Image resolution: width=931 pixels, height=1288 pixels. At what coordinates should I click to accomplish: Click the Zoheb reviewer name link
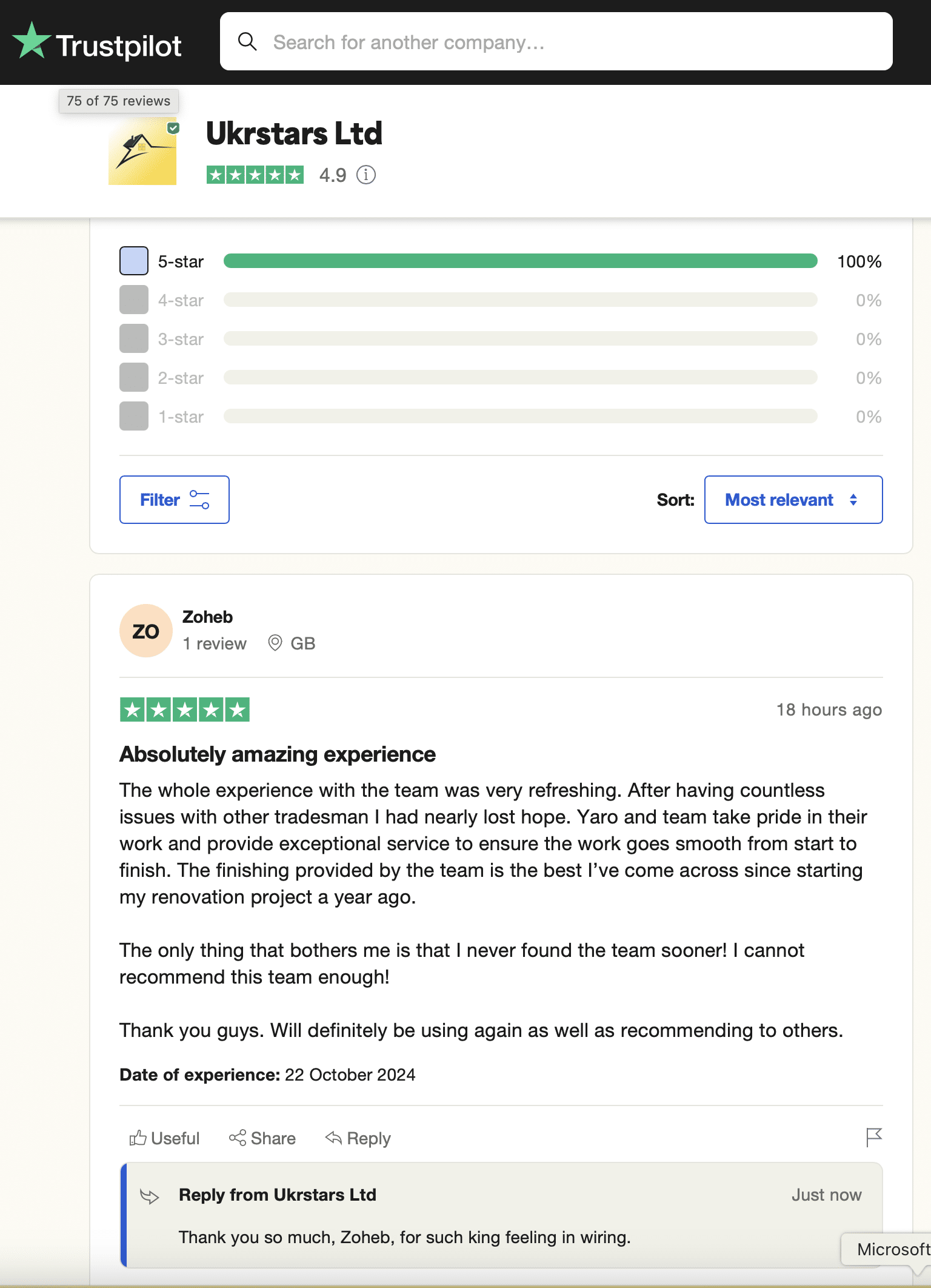[x=207, y=617]
